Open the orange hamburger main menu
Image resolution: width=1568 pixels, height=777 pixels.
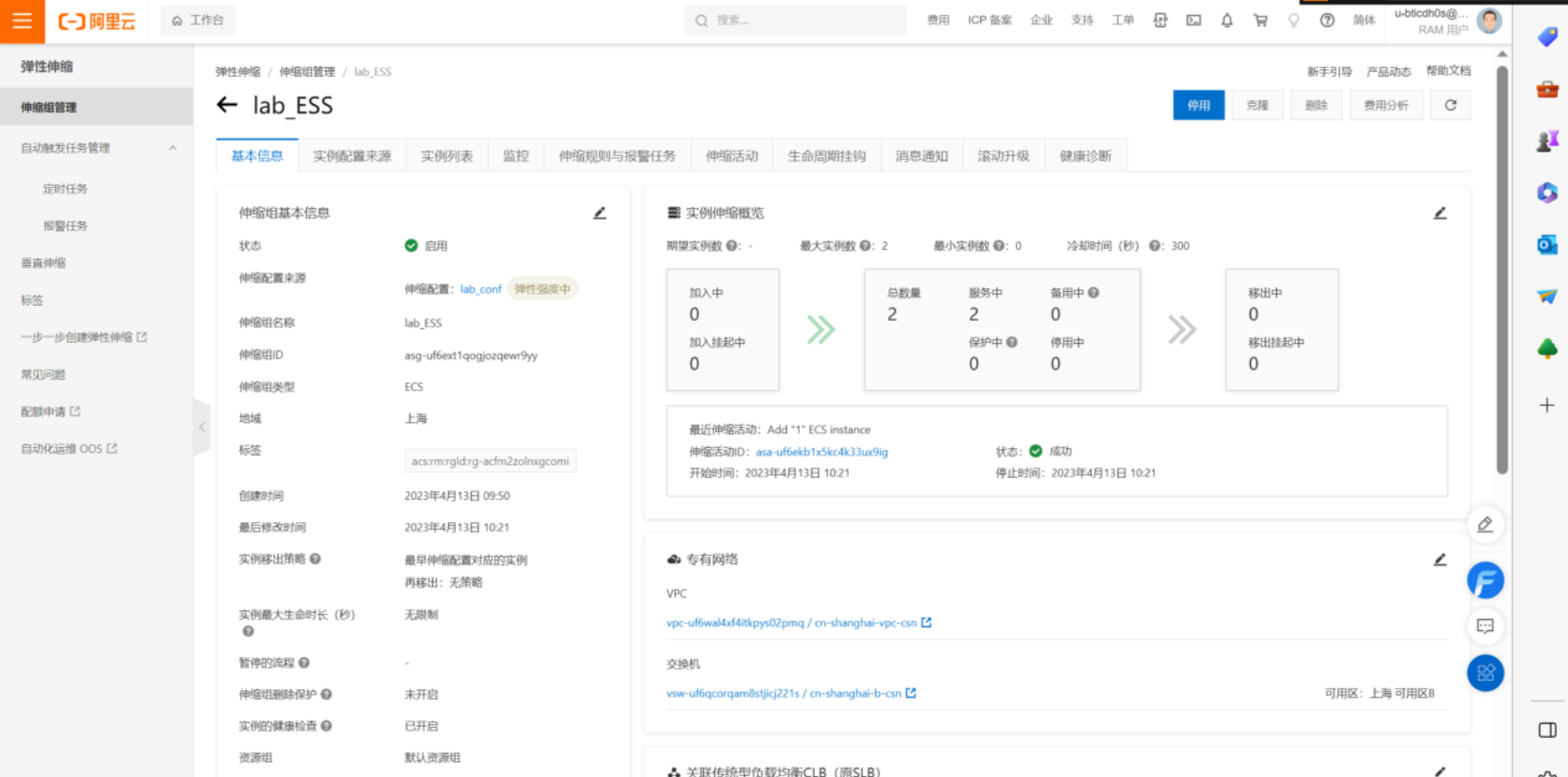tap(22, 20)
